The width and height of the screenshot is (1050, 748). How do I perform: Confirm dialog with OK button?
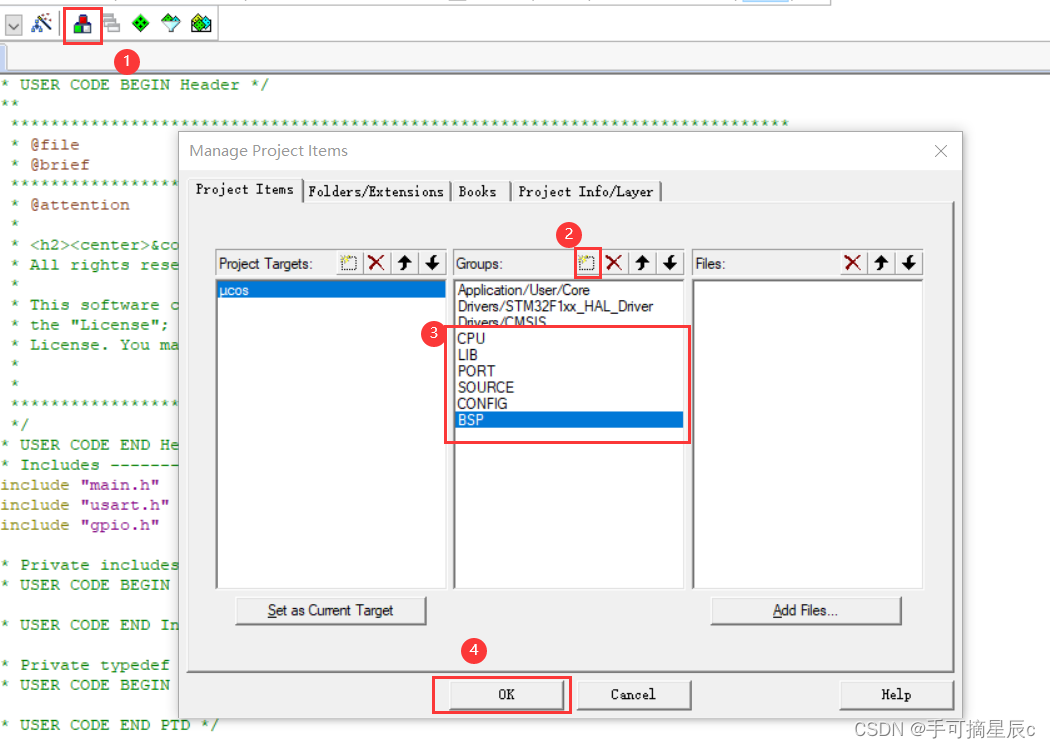coord(506,694)
